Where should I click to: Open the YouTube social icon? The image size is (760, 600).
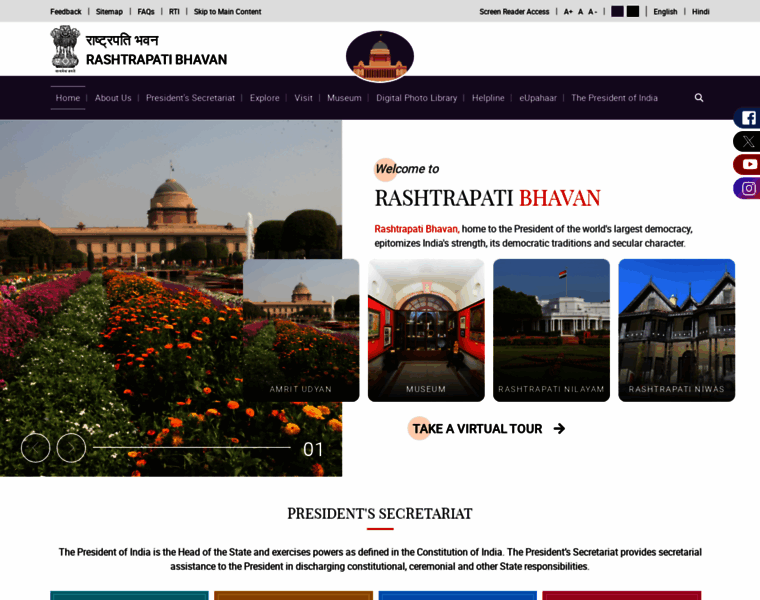[x=747, y=165]
